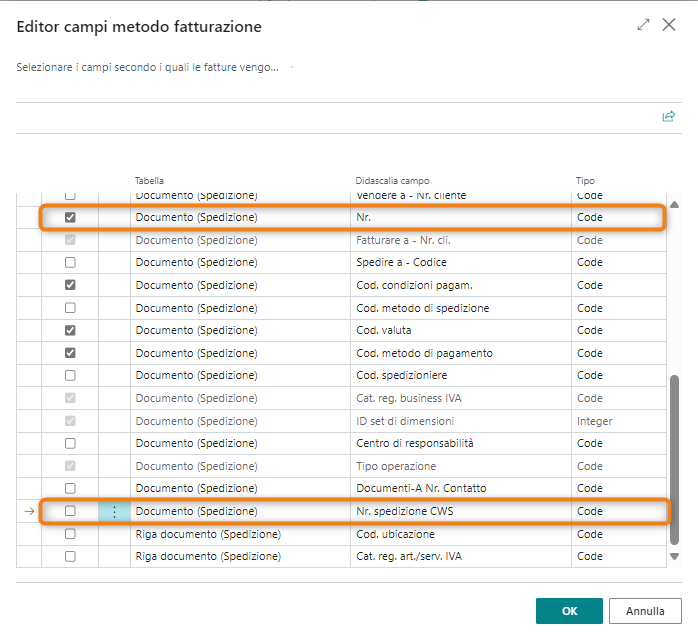
Task: Expand the dialog to full screen
Action: (643, 25)
